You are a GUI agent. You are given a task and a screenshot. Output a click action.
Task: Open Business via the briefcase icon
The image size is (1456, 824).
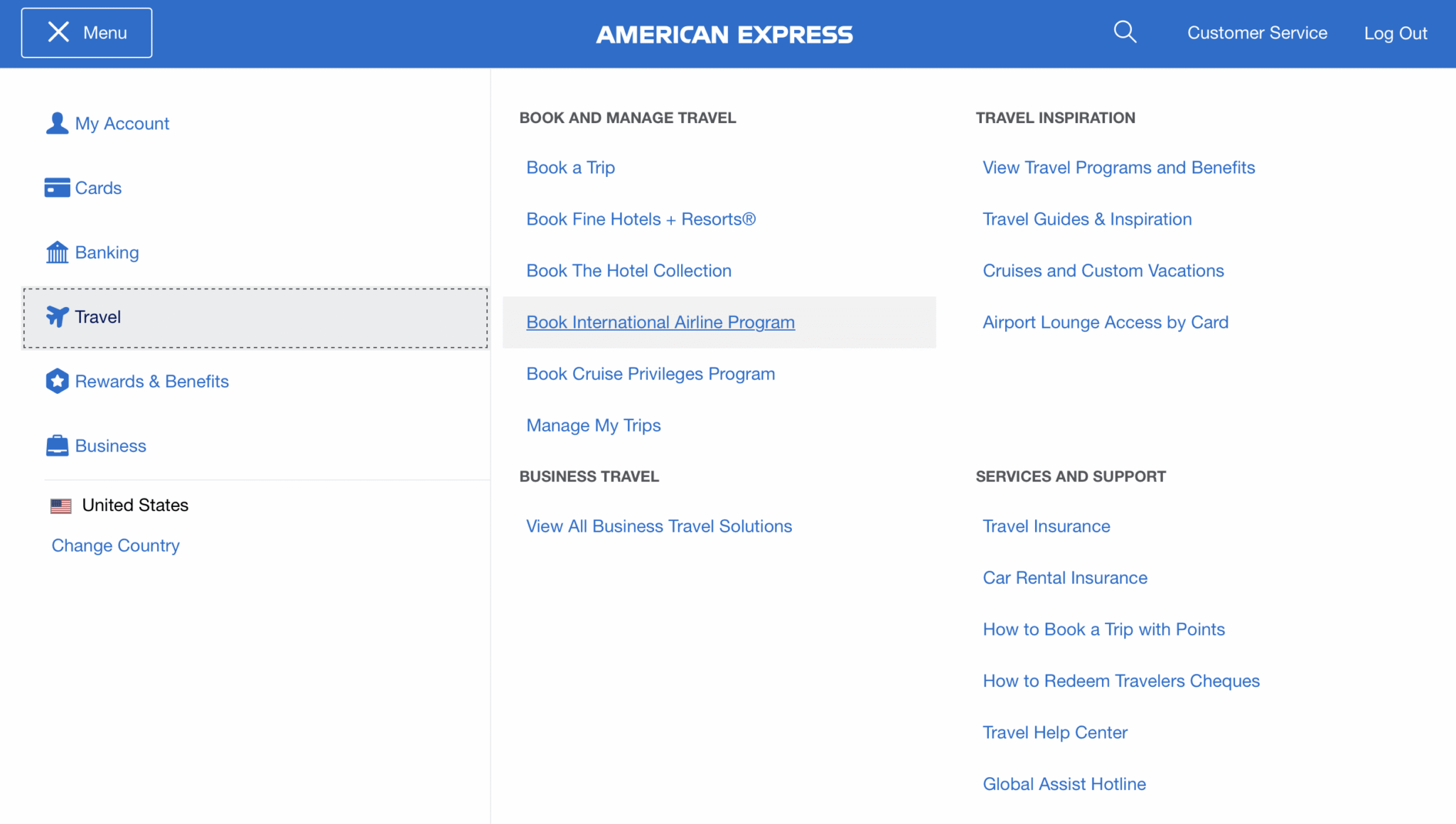coord(57,446)
